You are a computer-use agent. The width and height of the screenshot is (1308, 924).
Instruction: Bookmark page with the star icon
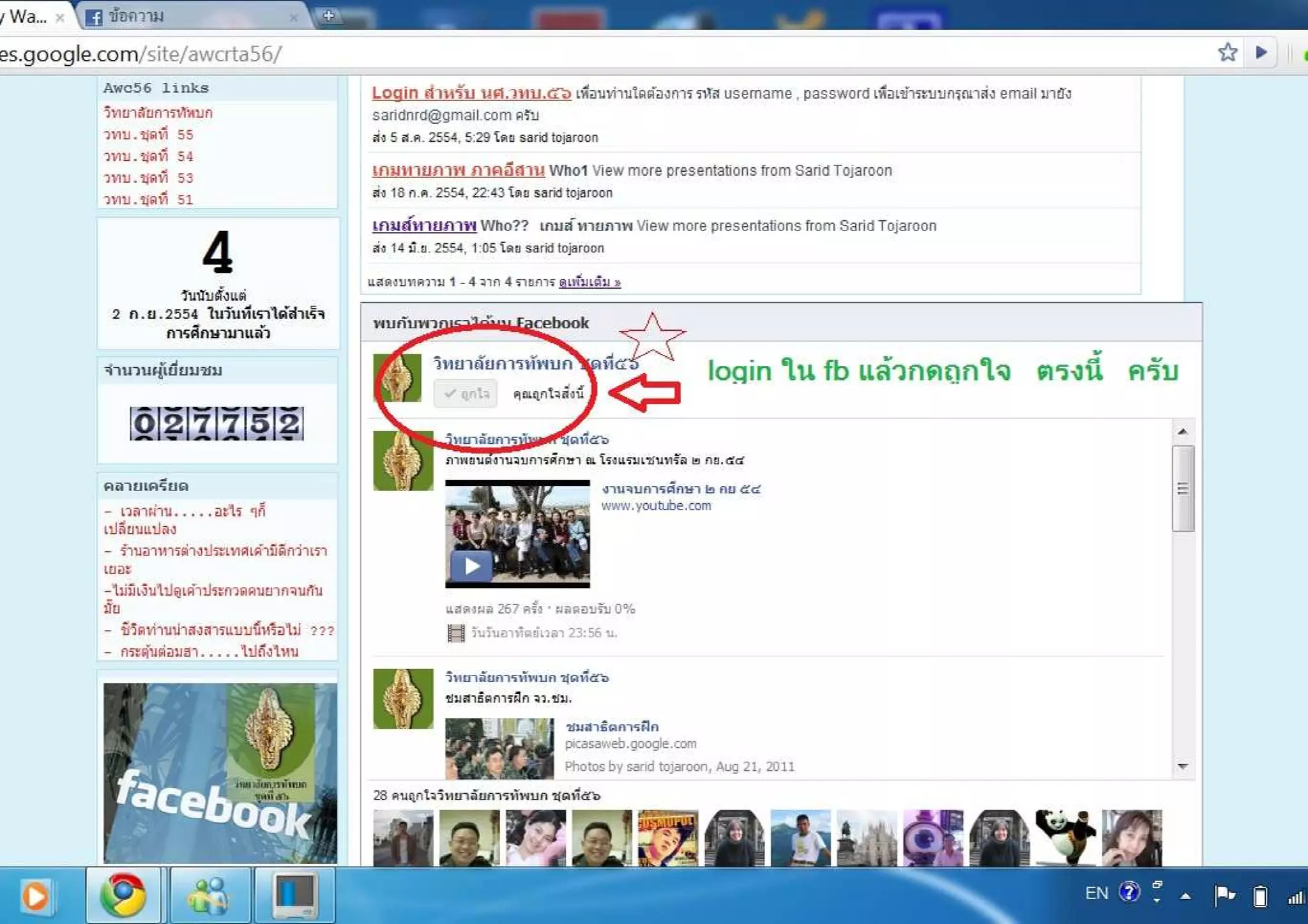click(1227, 52)
